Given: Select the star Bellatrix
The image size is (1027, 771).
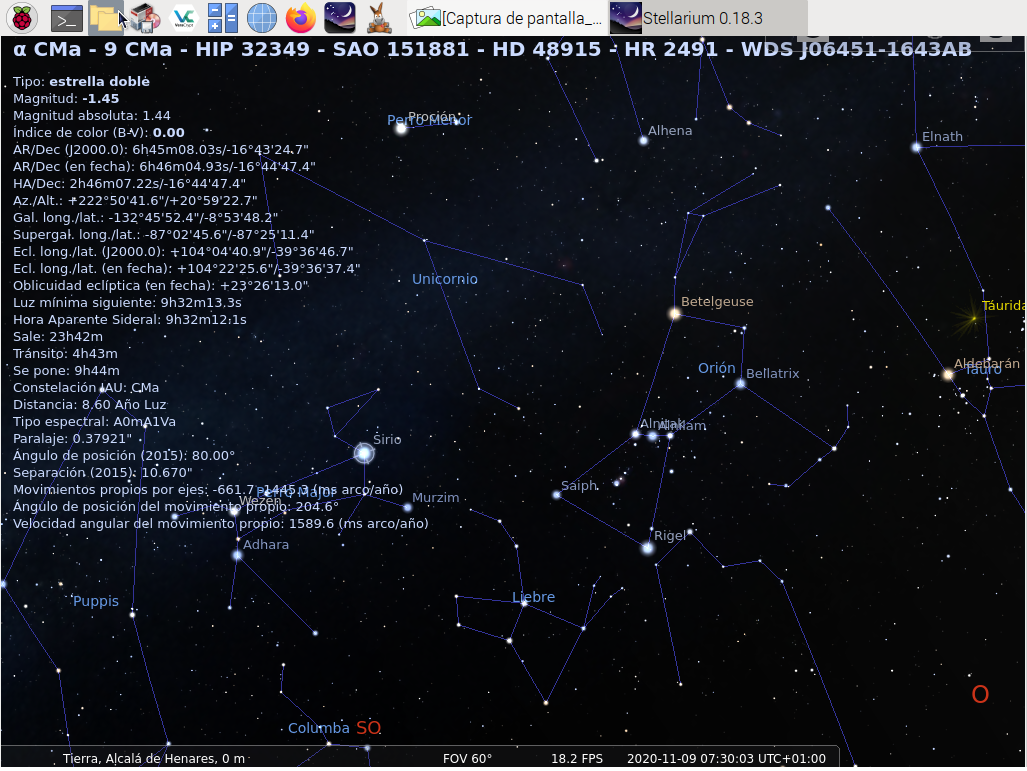Looking at the screenshot, I should (740, 383).
